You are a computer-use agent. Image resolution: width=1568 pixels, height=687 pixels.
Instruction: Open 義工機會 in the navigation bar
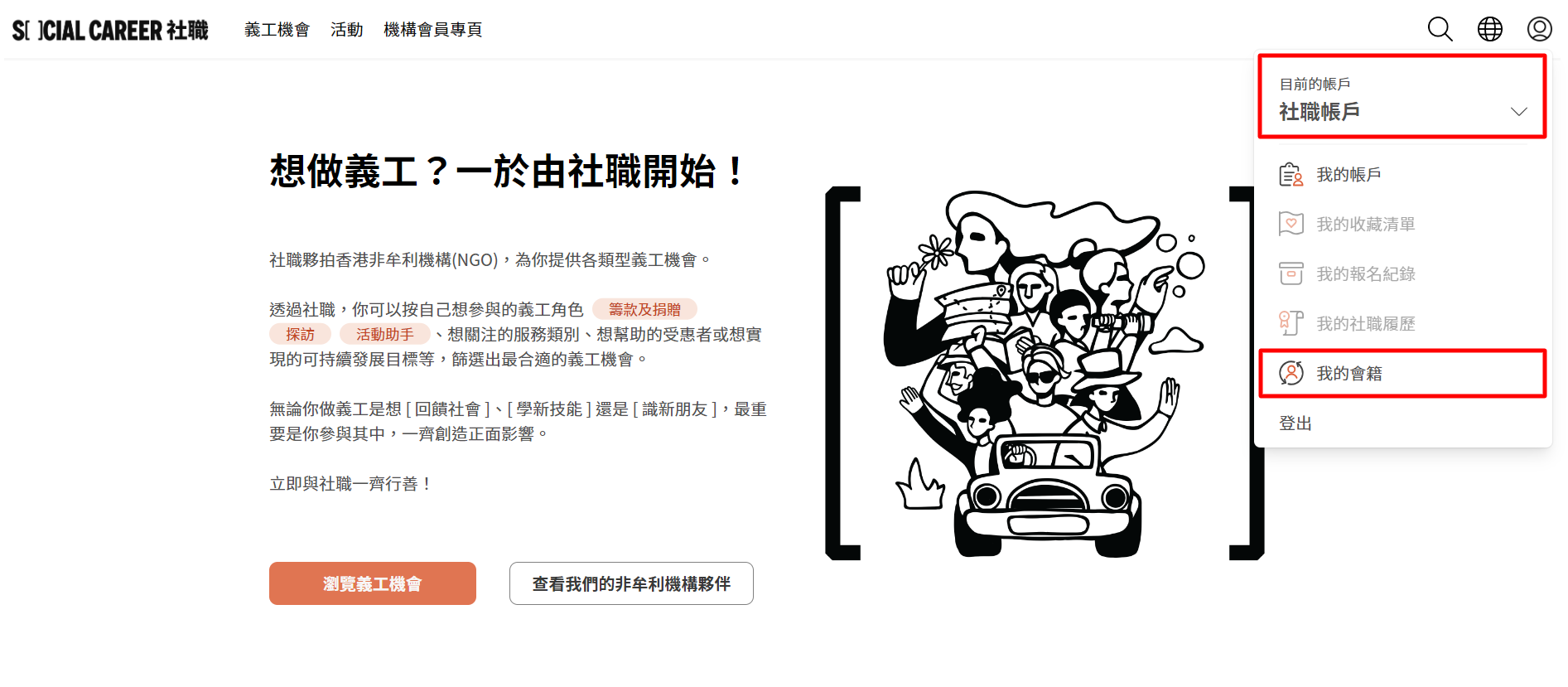pos(277,30)
